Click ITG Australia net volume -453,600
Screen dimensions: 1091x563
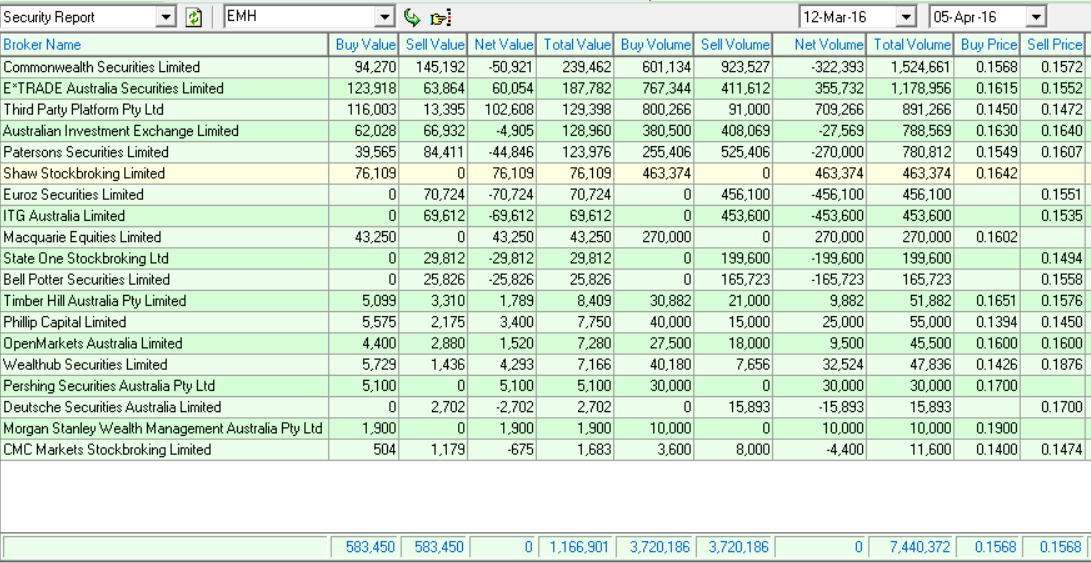click(x=820, y=216)
